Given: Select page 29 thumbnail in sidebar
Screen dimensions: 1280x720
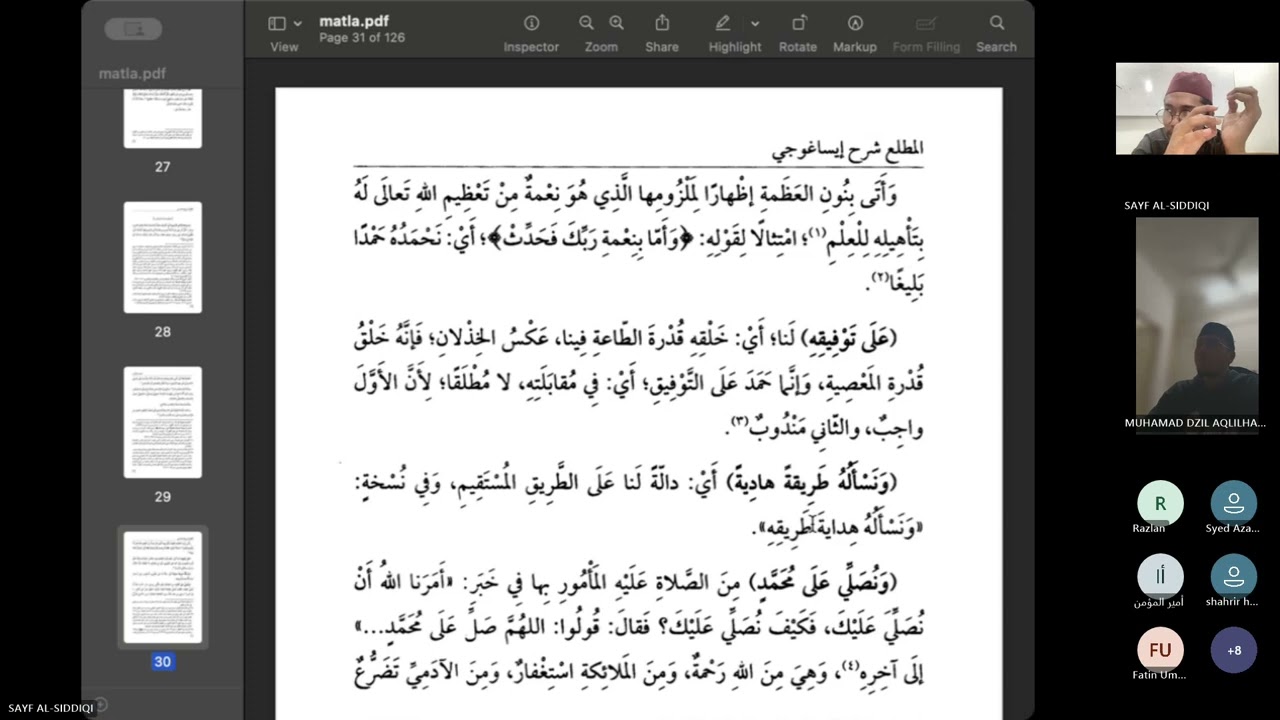Looking at the screenshot, I should coord(162,422).
